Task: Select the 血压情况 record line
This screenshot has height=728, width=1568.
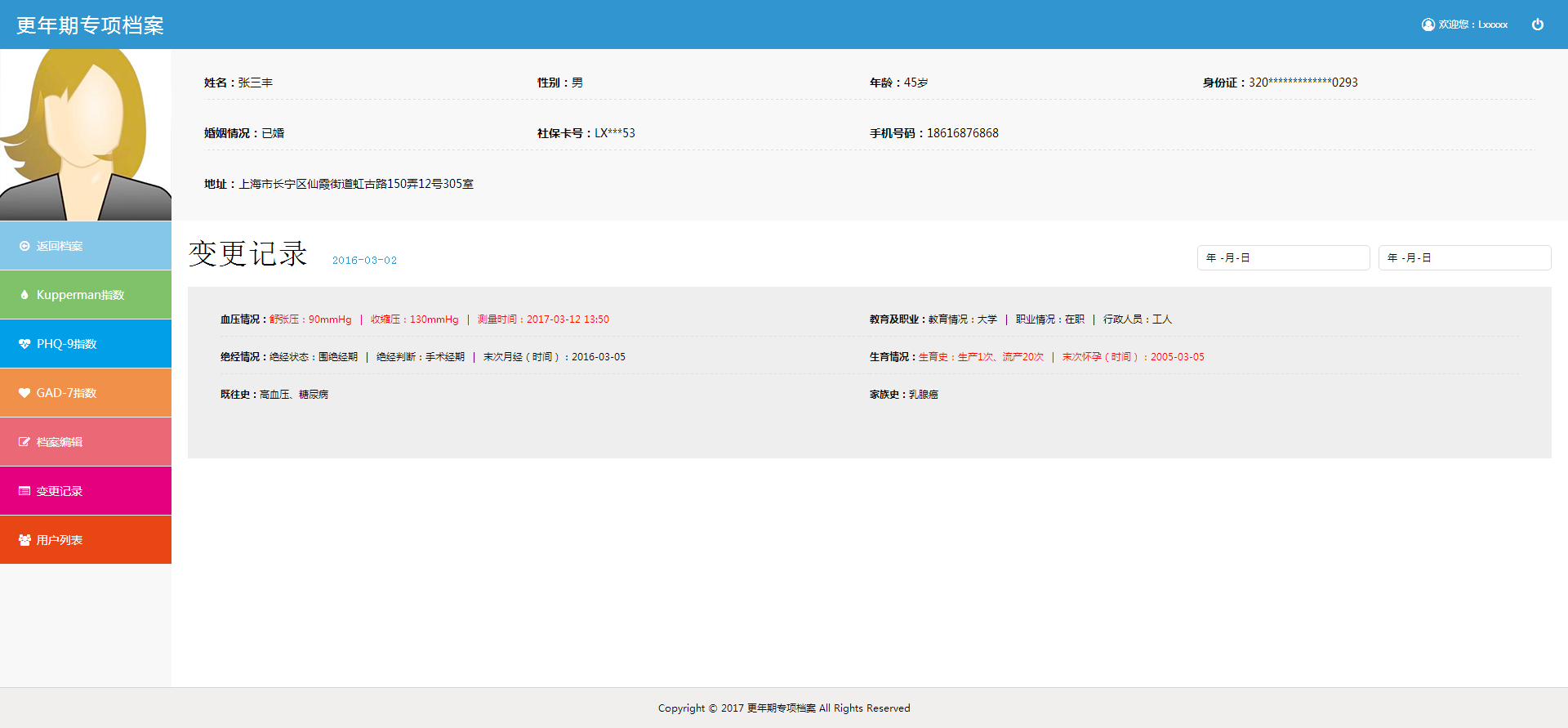Action: (414, 319)
